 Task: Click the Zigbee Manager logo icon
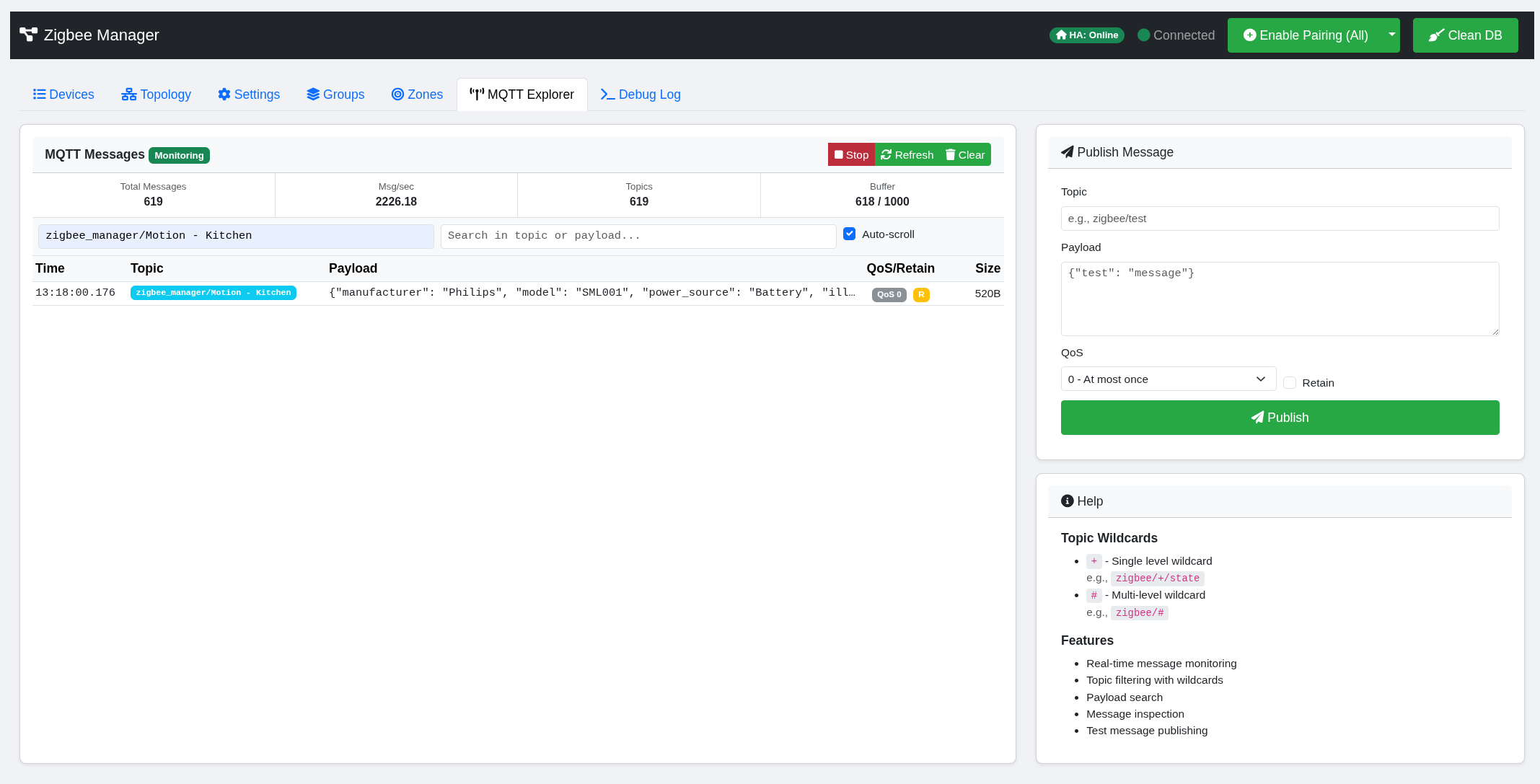coord(28,35)
